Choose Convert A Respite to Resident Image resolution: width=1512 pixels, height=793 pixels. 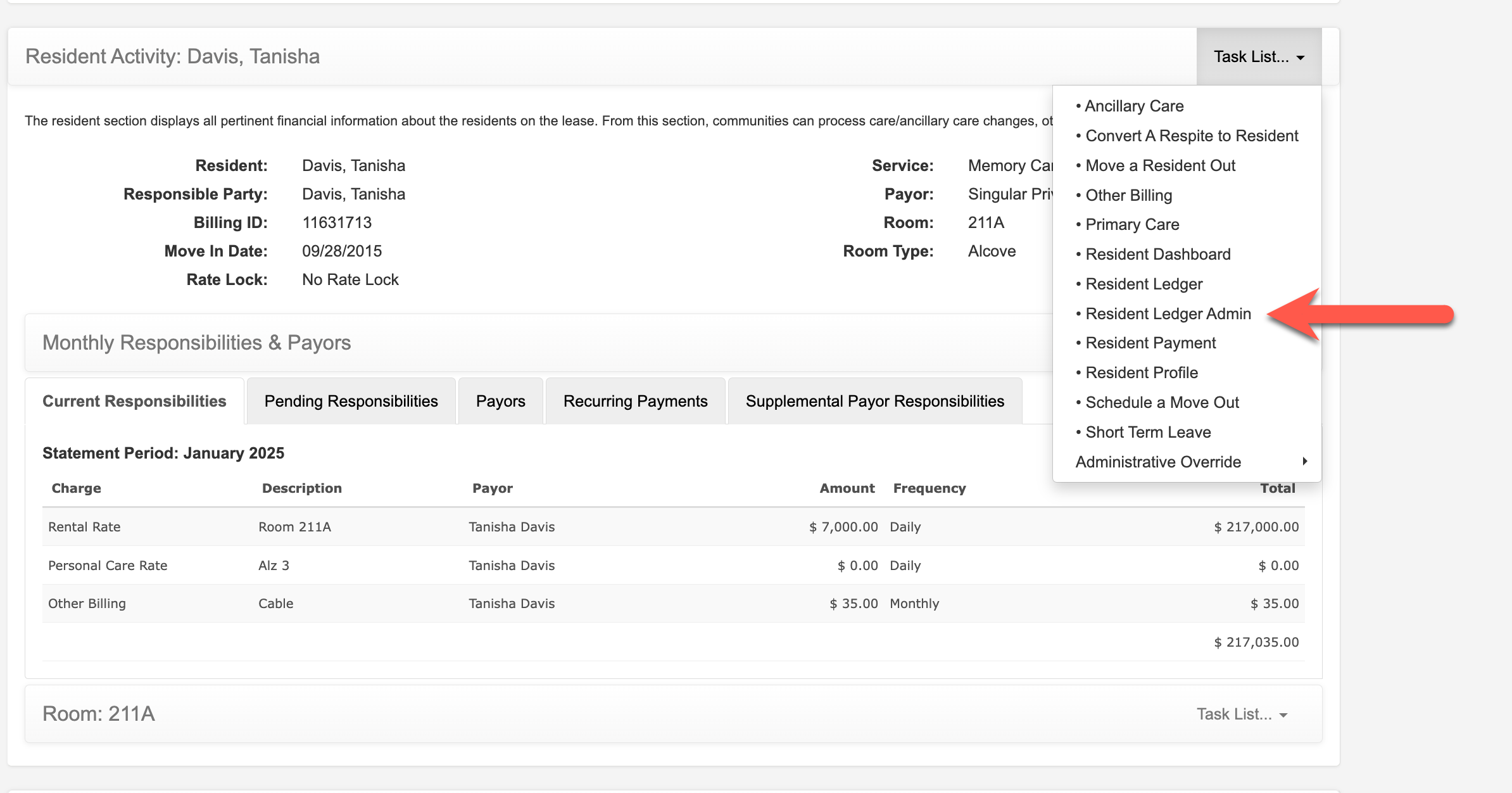coord(1191,136)
